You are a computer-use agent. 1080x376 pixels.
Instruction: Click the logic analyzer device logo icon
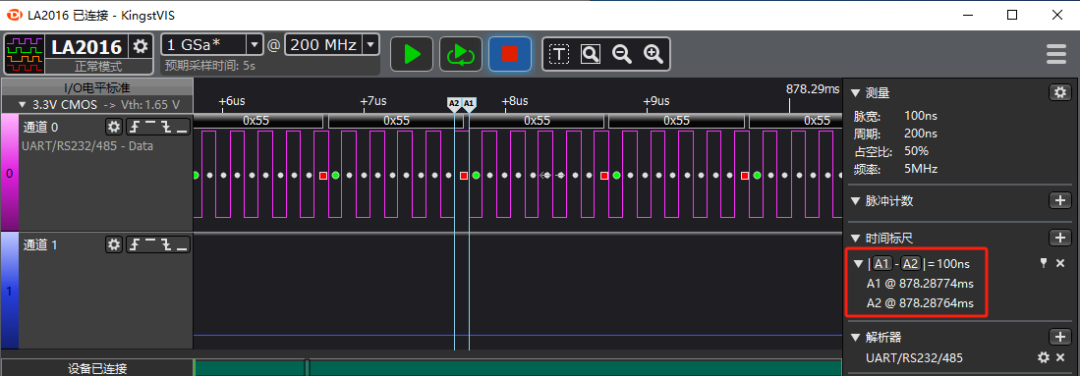click(x=23, y=55)
